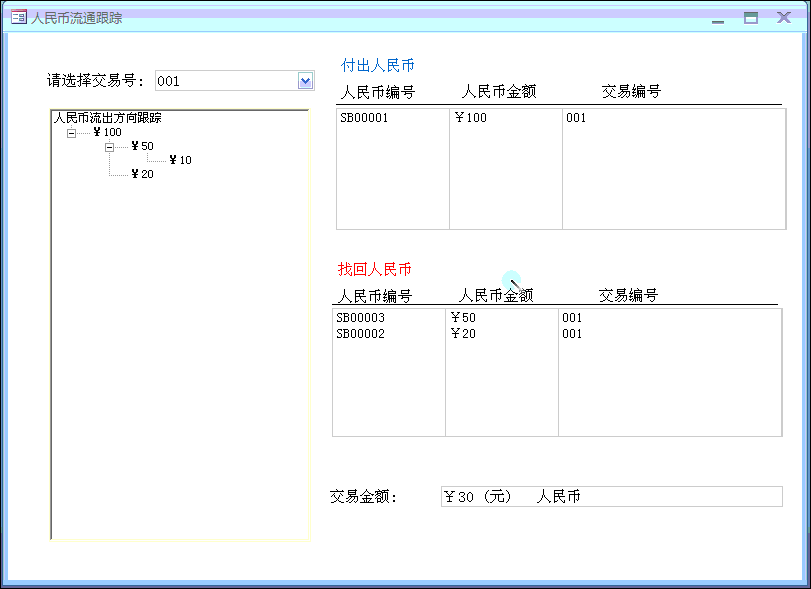
Task: Click 人民币金额 header above 付出 list
Action: click(x=499, y=92)
